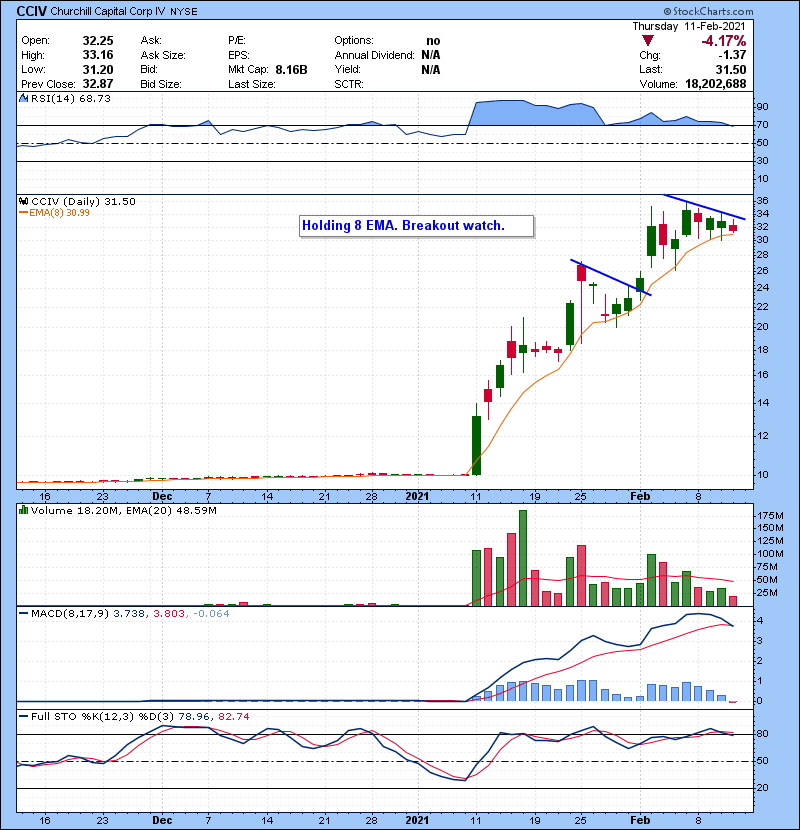Click the red down-triangle change indicator
This screenshot has width=800, height=830.
[x=648, y=40]
